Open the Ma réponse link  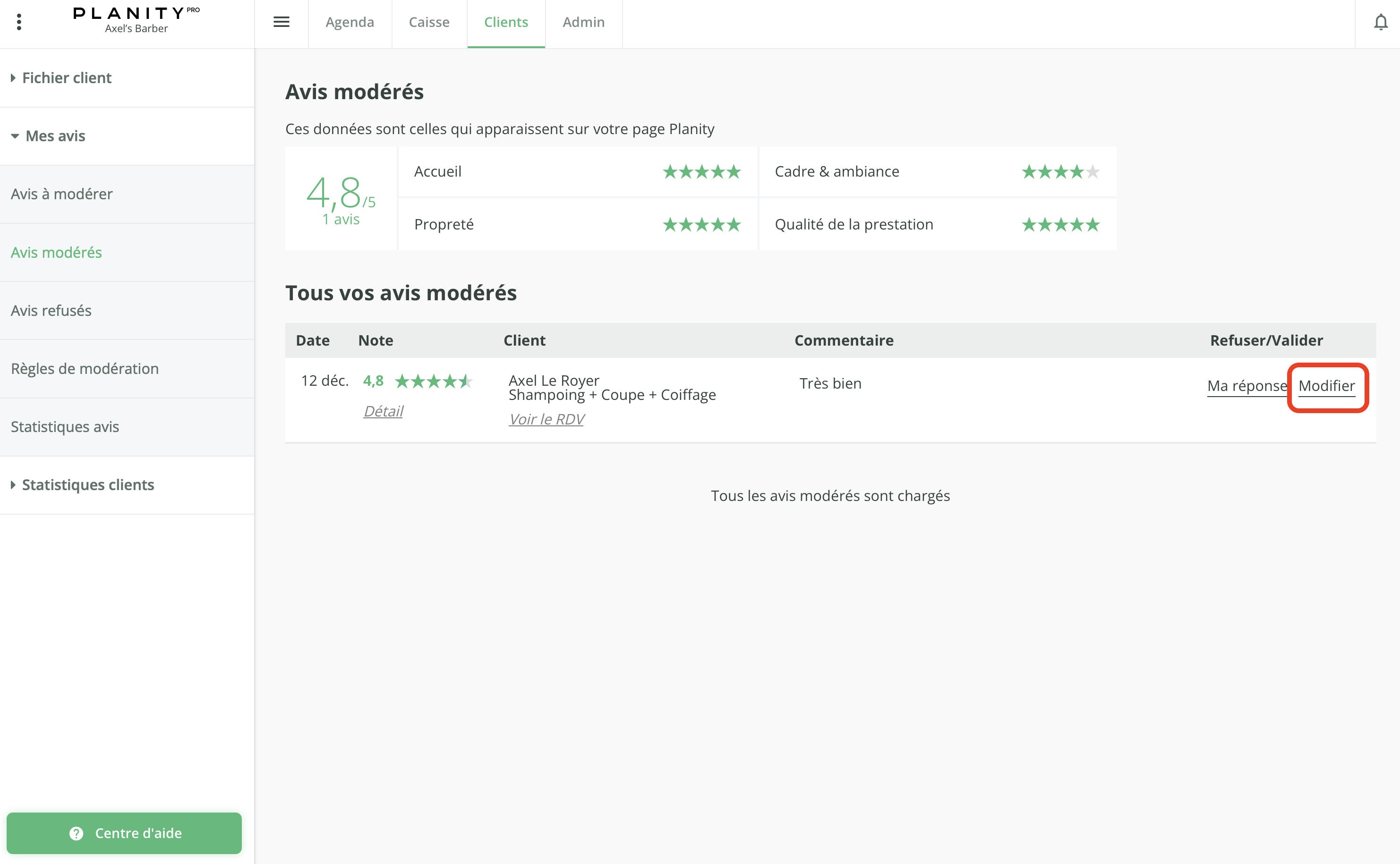[x=1246, y=386]
